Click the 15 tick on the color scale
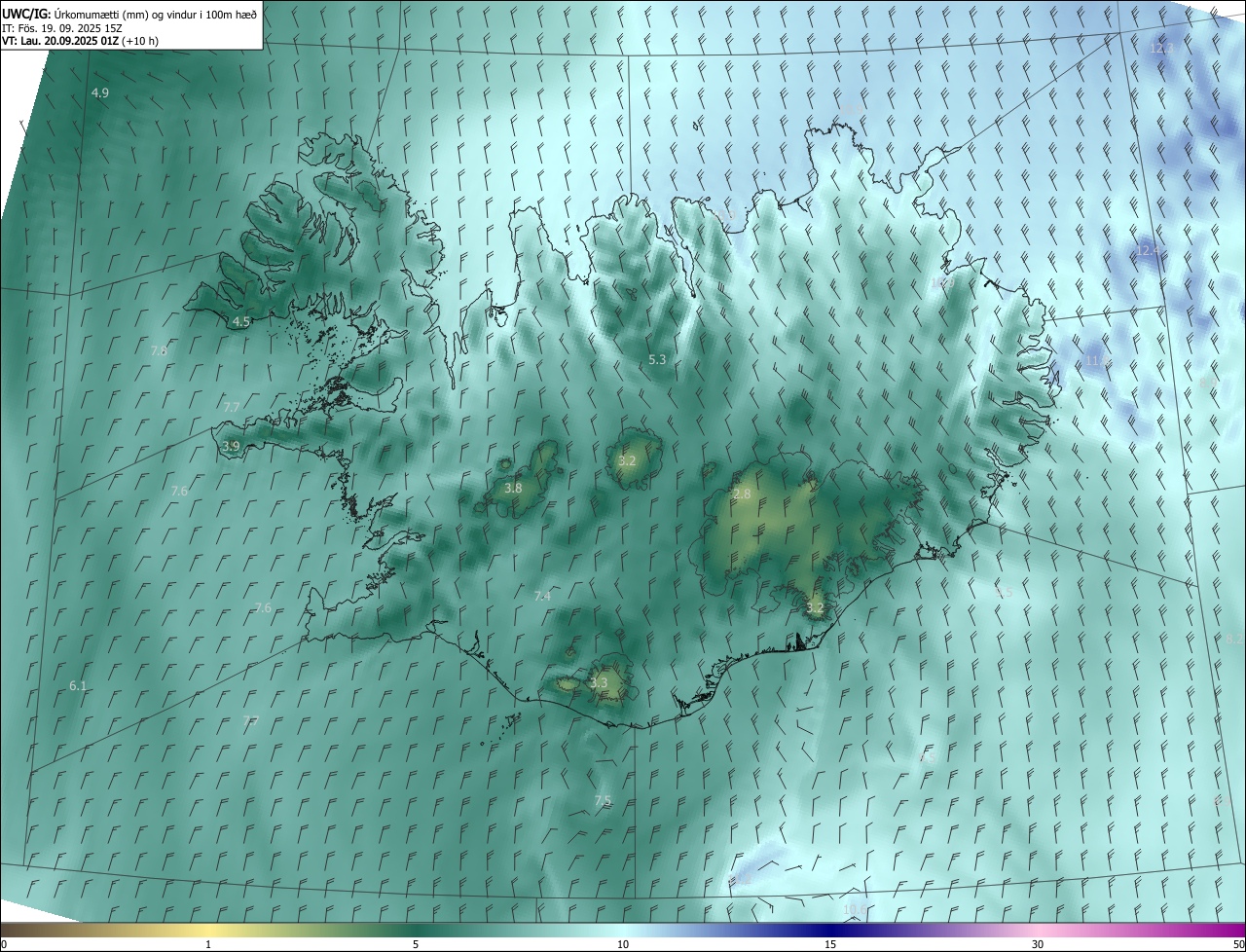 coord(830,945)
